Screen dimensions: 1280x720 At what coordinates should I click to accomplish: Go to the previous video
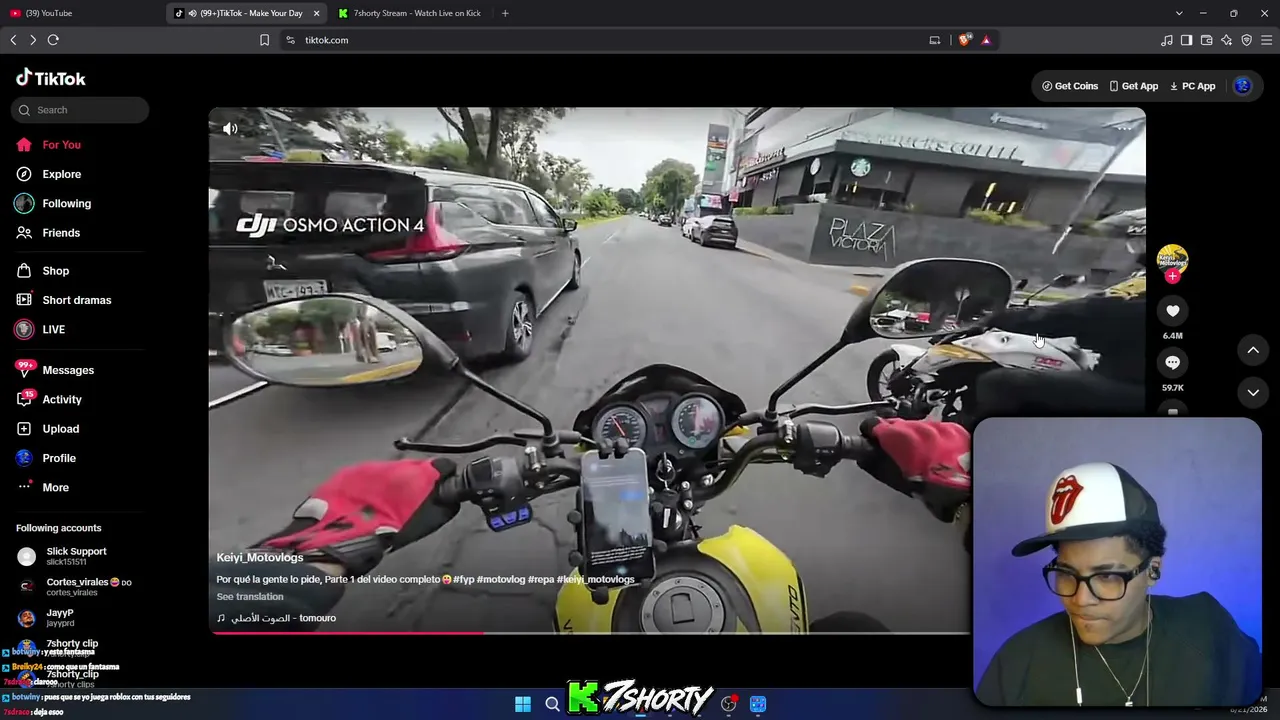(1253, 350)
